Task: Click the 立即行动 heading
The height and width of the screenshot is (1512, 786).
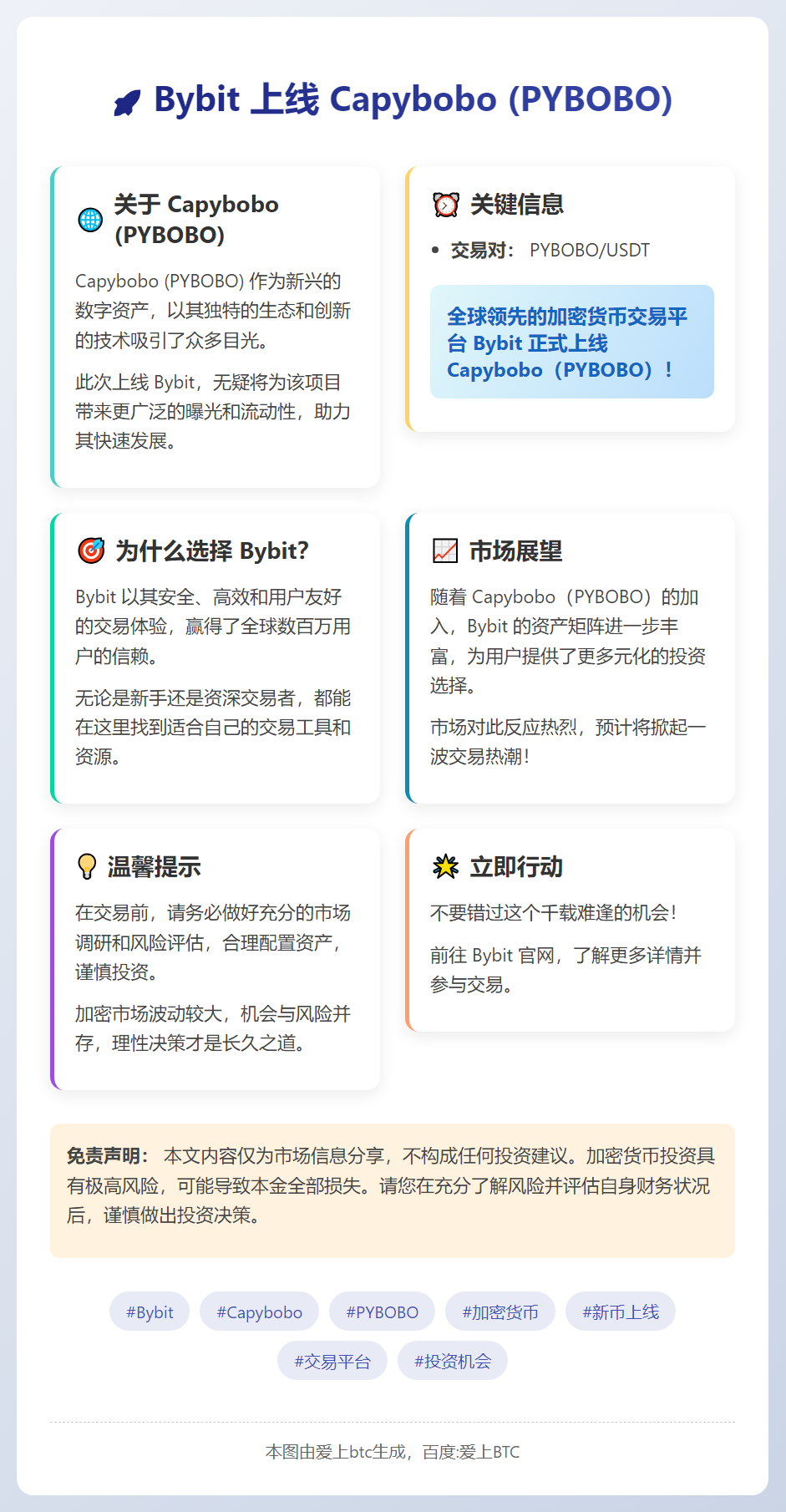Action: click(x=516, y=866)
